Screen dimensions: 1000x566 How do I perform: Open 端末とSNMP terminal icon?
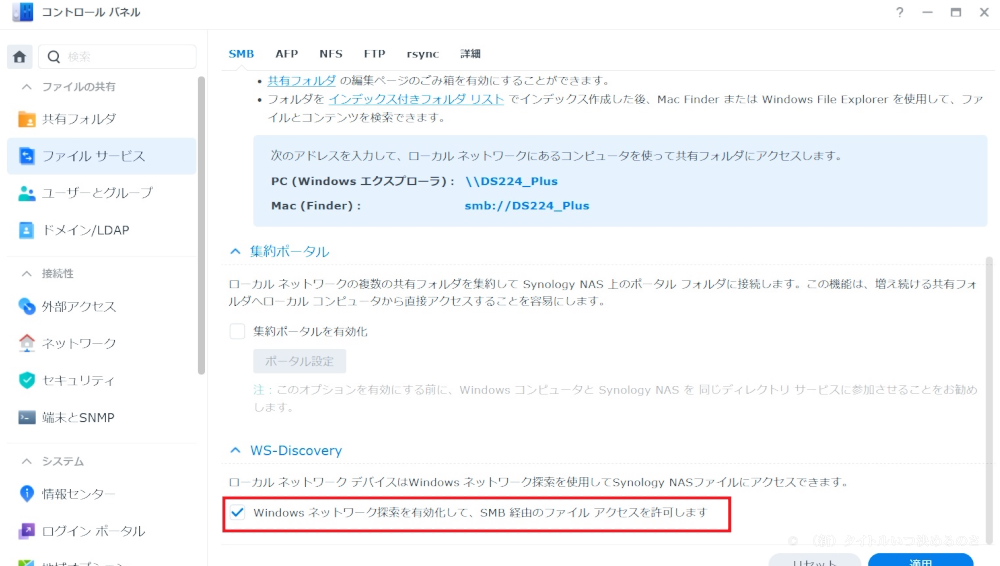(27, 417)
